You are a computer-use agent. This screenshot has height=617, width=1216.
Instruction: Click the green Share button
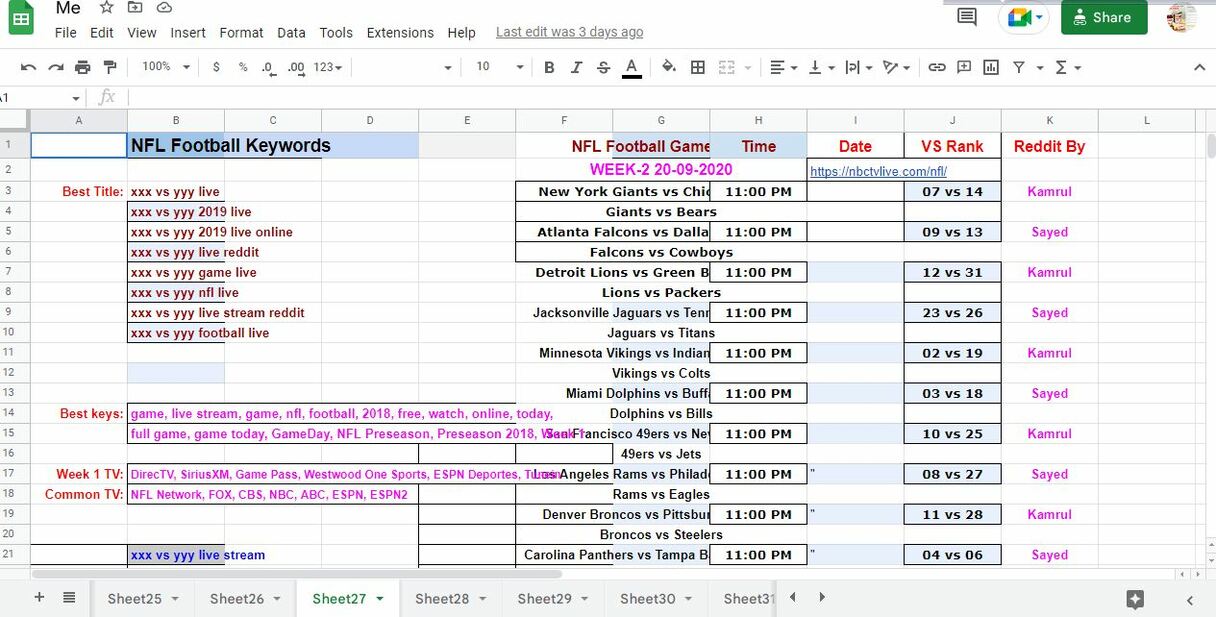1104,17
